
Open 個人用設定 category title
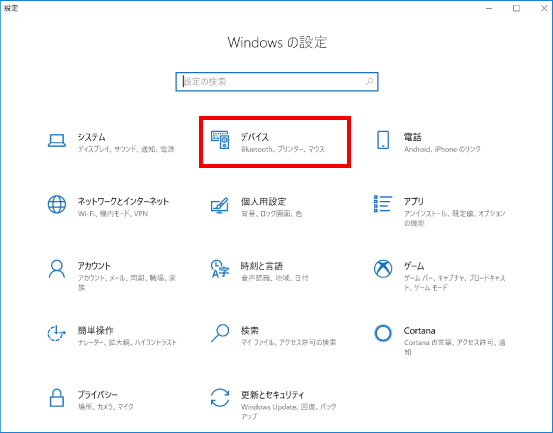point(263,201)
